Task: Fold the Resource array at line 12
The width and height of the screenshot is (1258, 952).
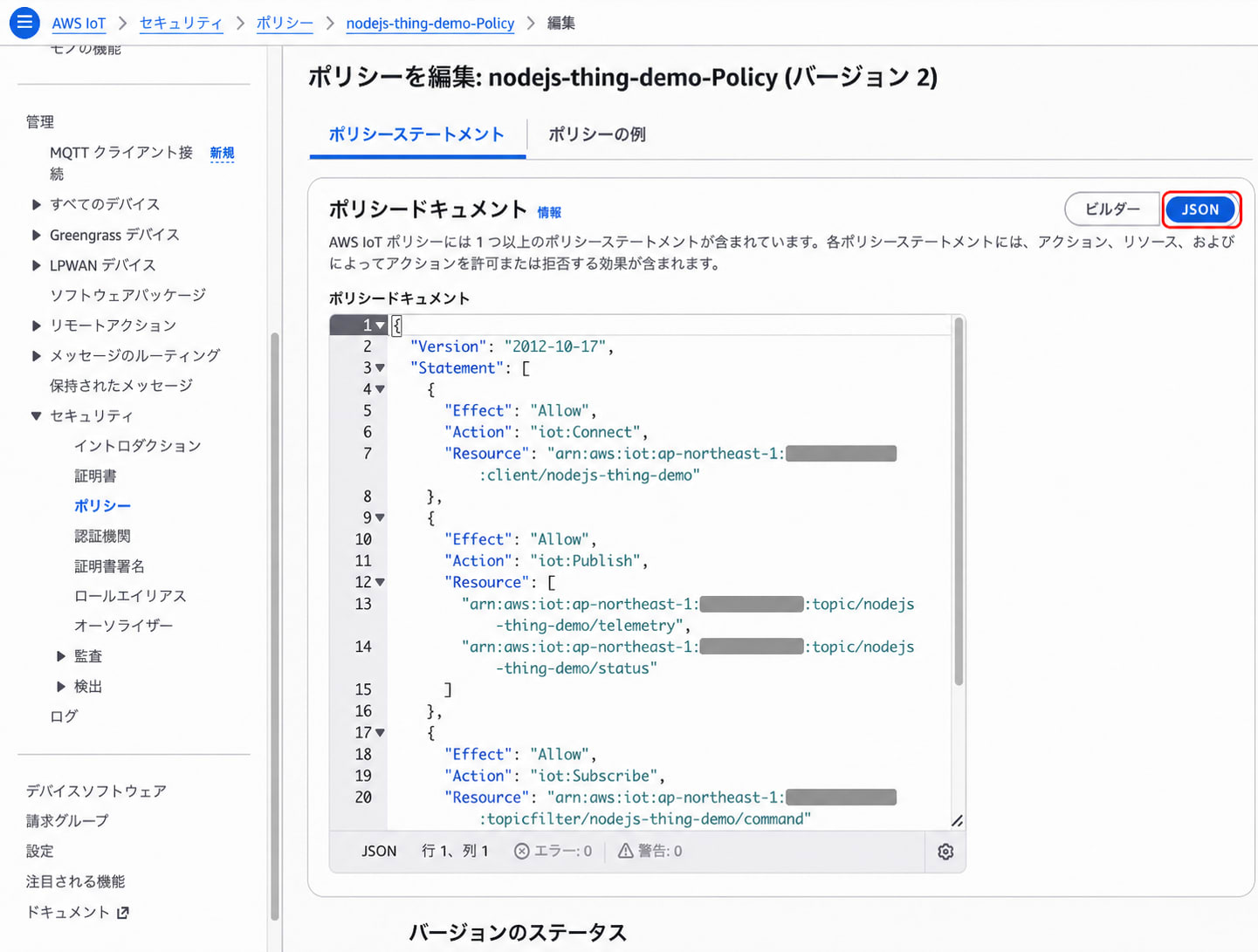Action: click(380, 583)
